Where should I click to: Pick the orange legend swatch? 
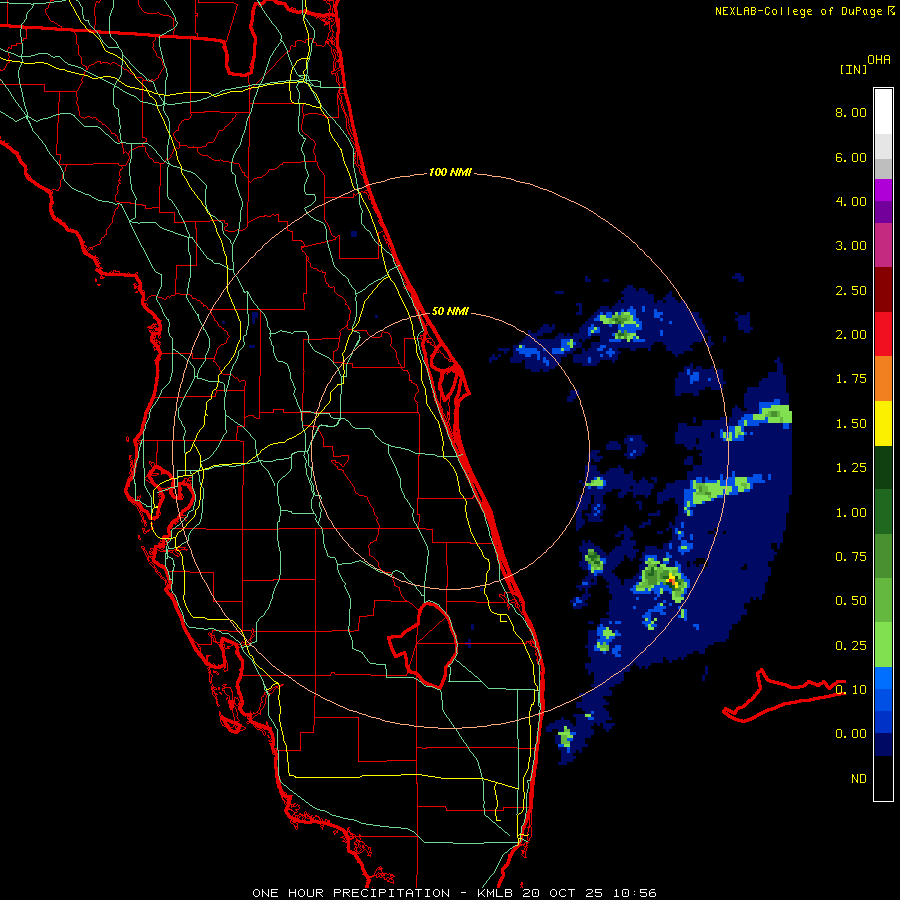883,379
